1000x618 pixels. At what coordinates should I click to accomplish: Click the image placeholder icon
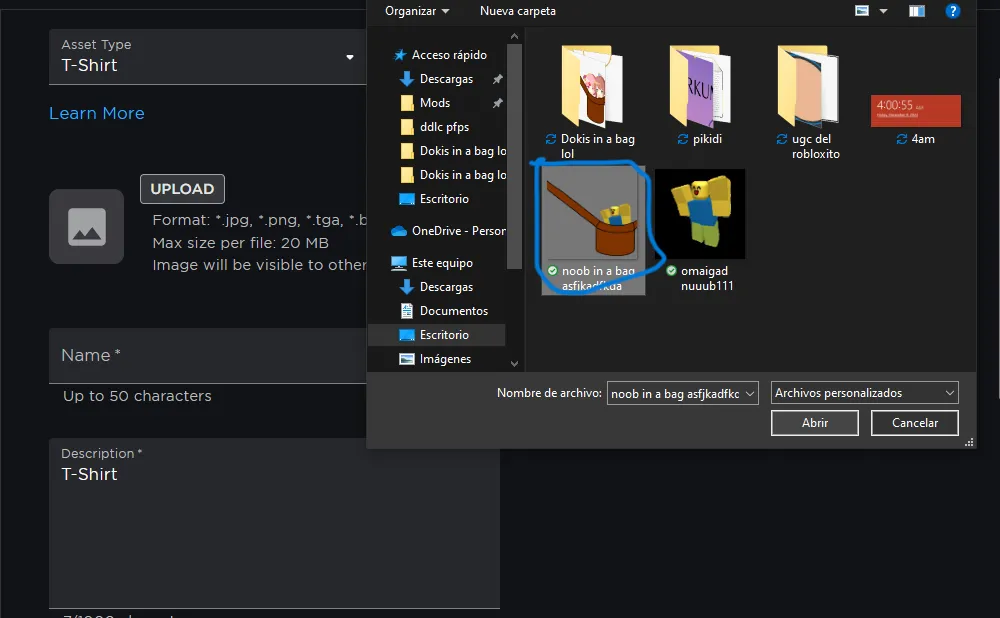[x=87, y=226]
